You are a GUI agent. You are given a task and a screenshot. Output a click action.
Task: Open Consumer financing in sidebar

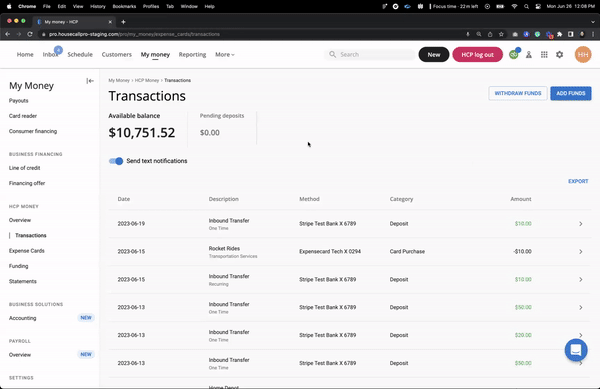(33, 131)
